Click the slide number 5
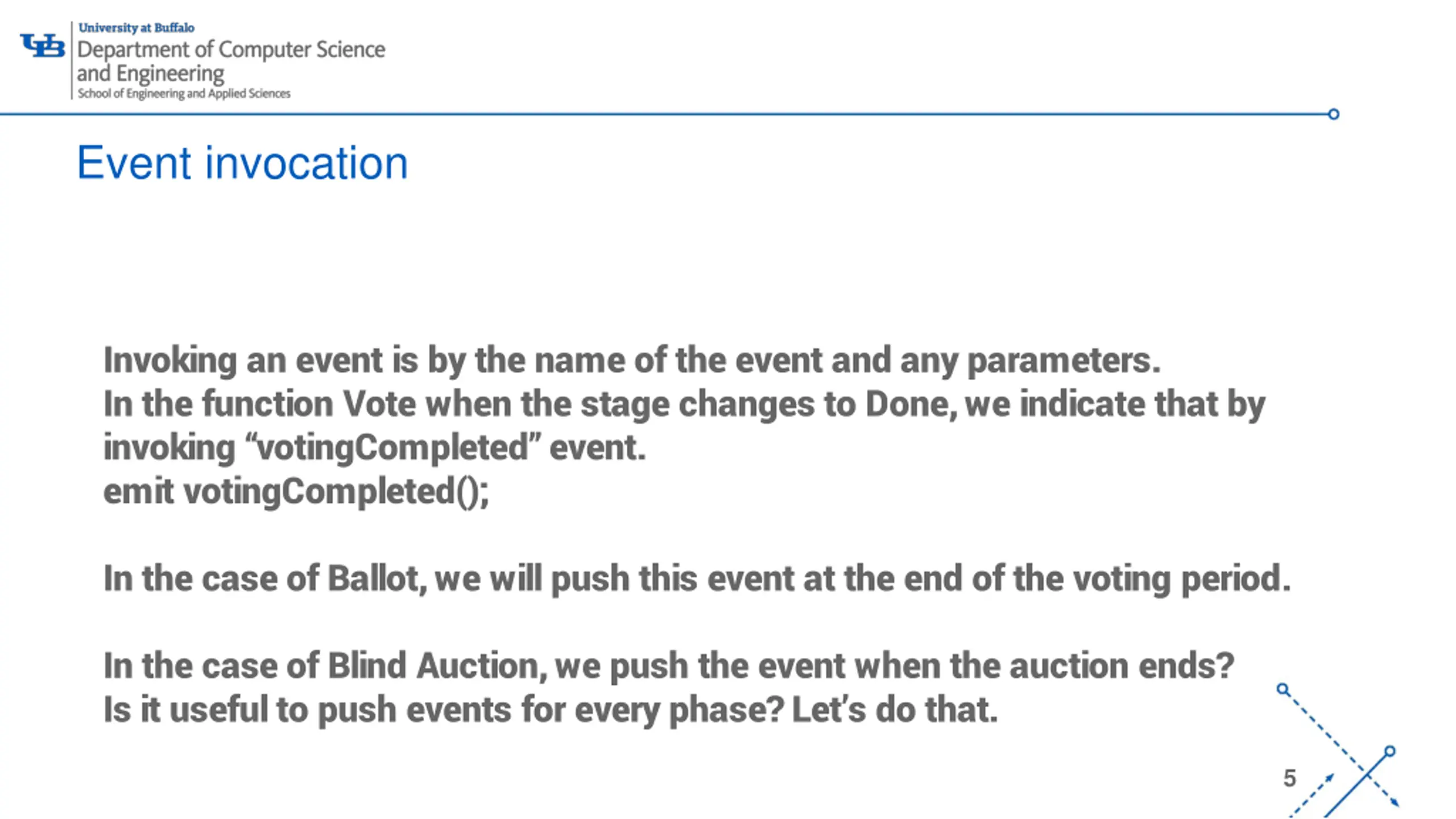This screenshot has width=1456, height=819. coord(1289,778)
